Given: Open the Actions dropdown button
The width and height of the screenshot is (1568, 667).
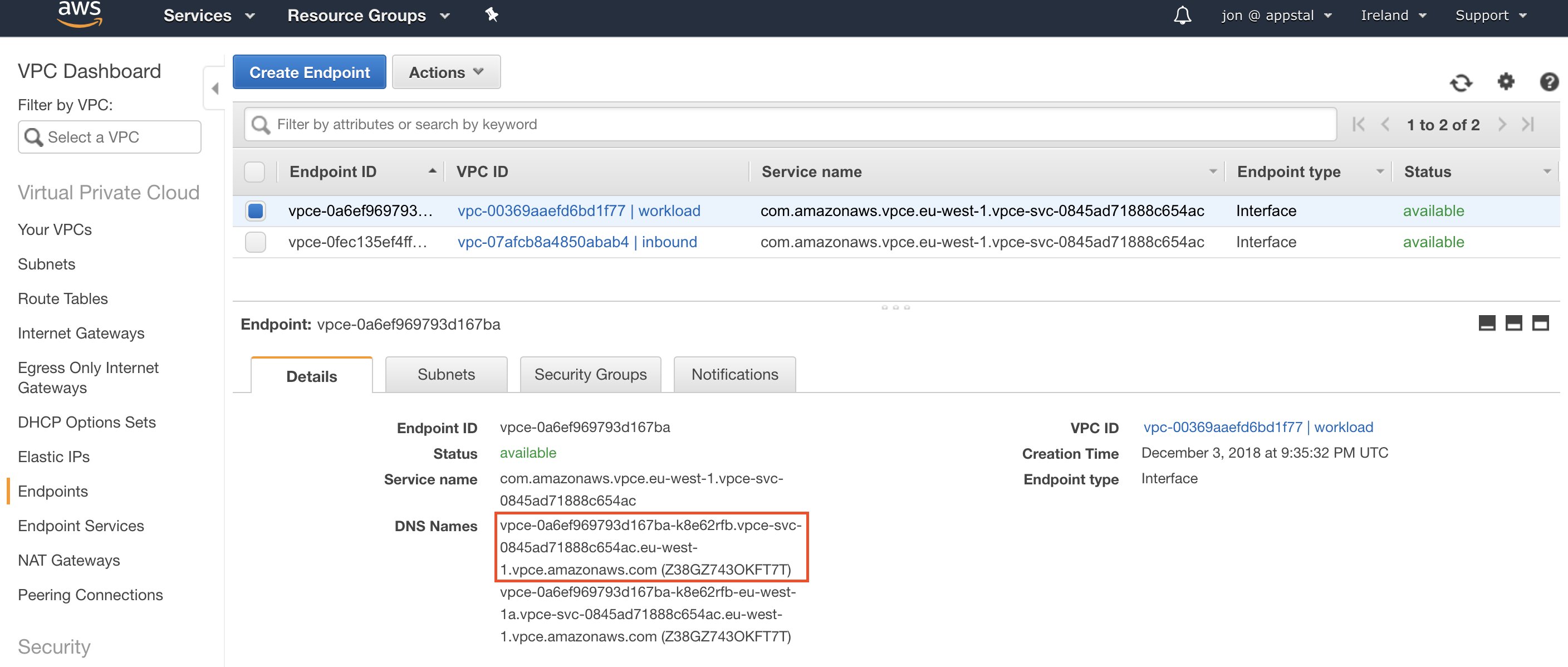Looking at the screenshot, I should [x=445, y=72].
